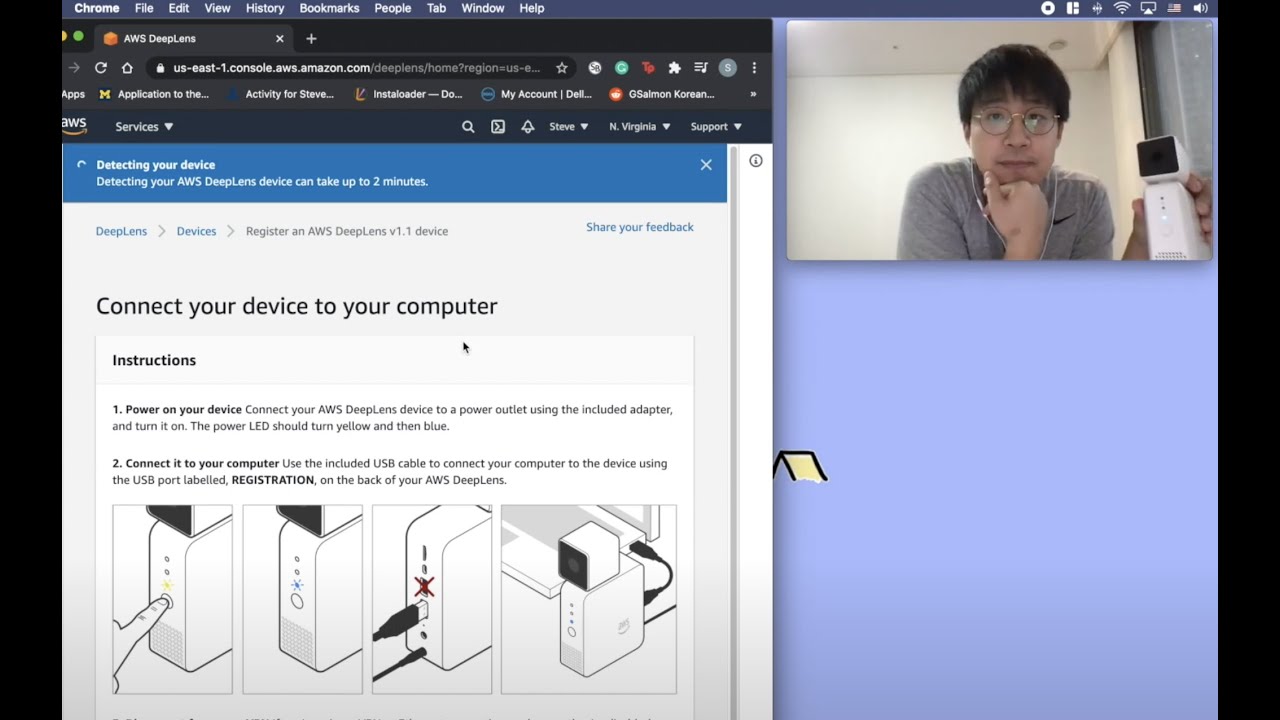The width and height of the screenshot is (1280, 720).
Task: Show more bookmarks overflow chevron
Action: pos(753,94)
